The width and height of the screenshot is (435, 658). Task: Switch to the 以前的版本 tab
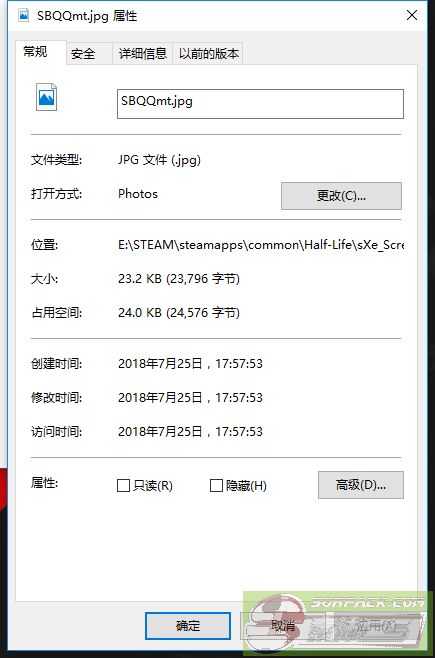(208, 54)
